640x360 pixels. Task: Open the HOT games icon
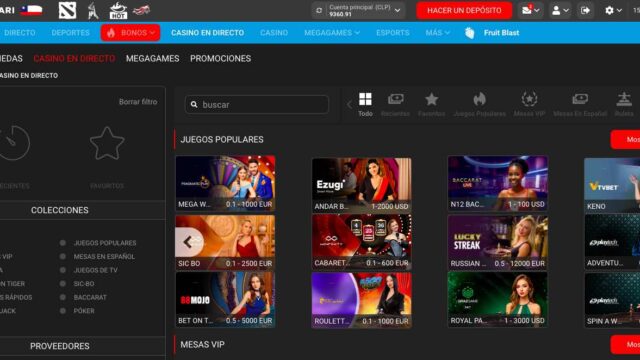click(x=118, y=11)
